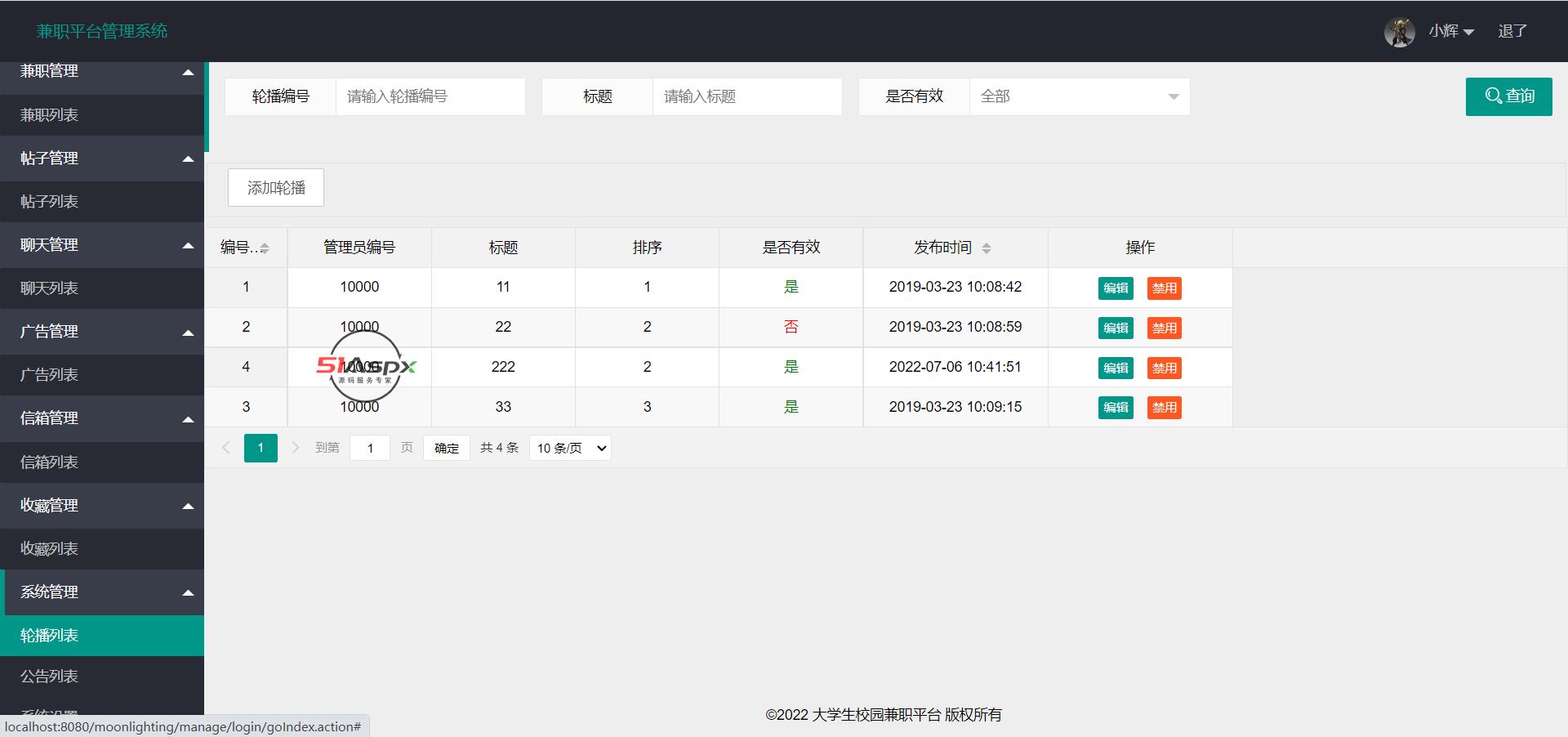Click 编辑 for row with title 222

coord(1116,368)
